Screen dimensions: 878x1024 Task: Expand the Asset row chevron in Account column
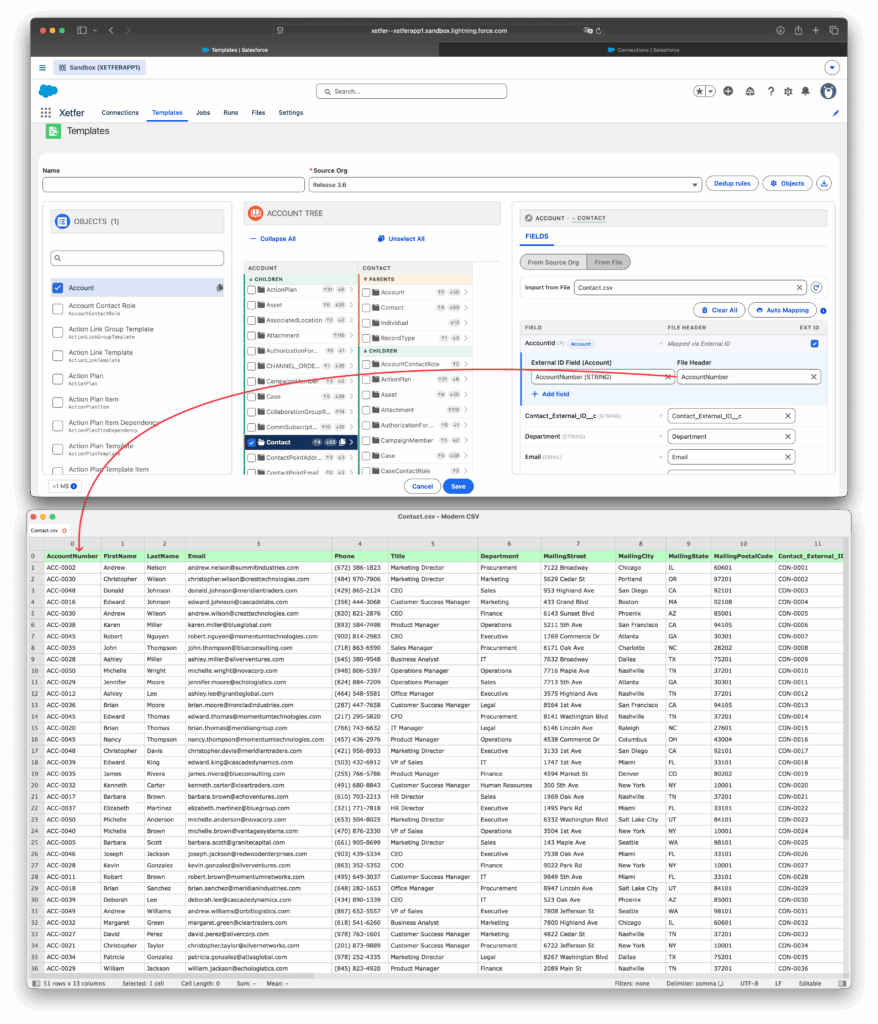pos(351,305)
